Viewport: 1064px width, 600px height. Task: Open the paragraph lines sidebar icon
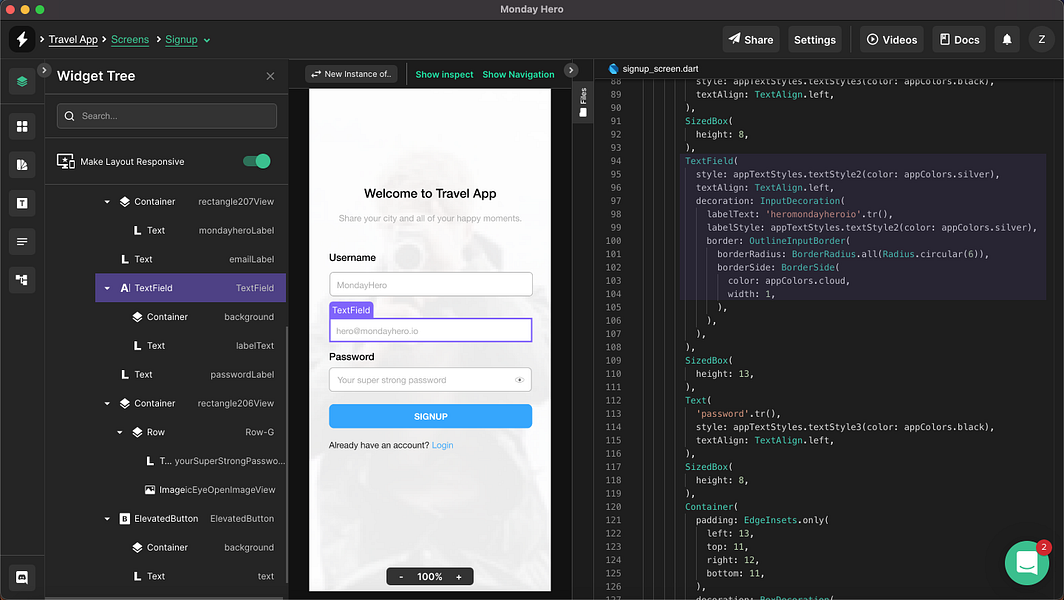tap(22, 242)
